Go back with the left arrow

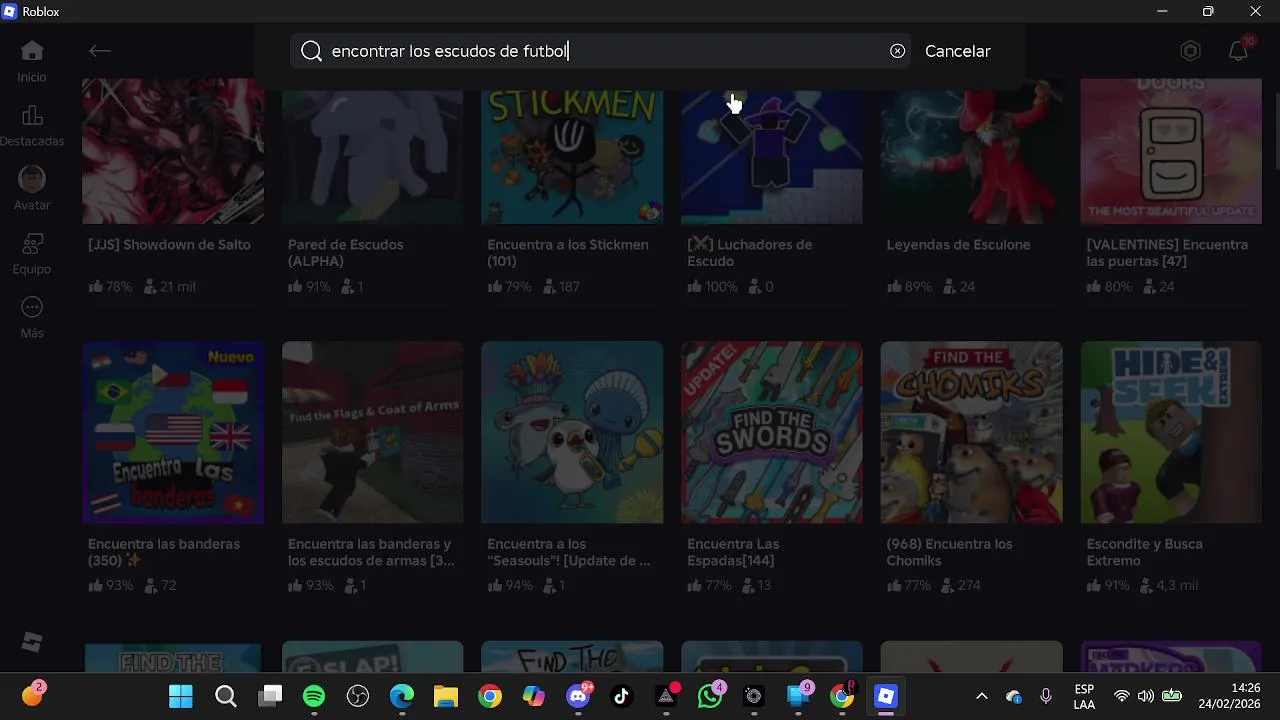coord(99,51)
